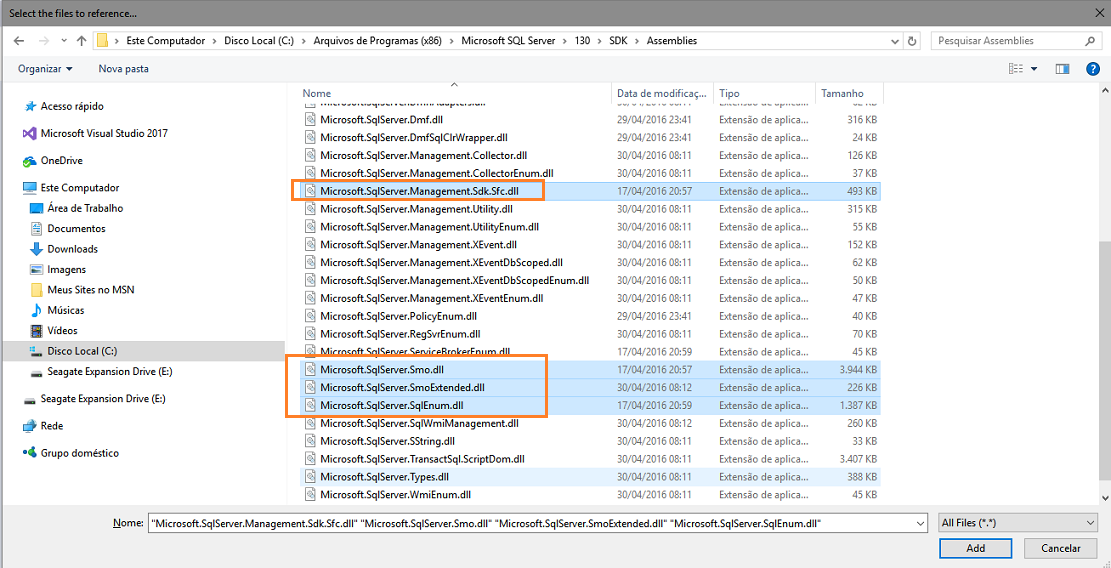Open Vídeos in the sidebar

click(62, 331)
